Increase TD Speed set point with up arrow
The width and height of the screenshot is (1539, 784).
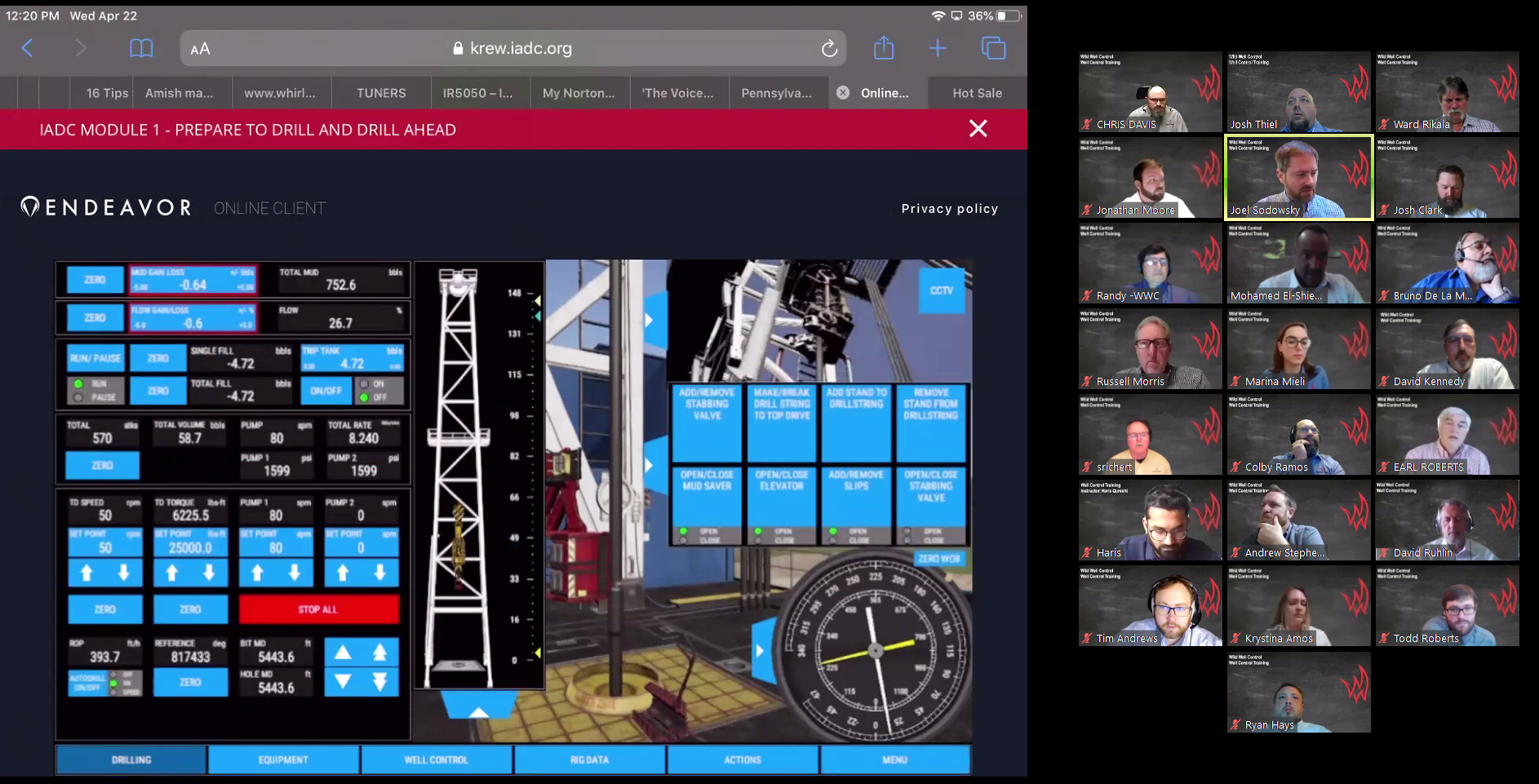pos(86,574)
